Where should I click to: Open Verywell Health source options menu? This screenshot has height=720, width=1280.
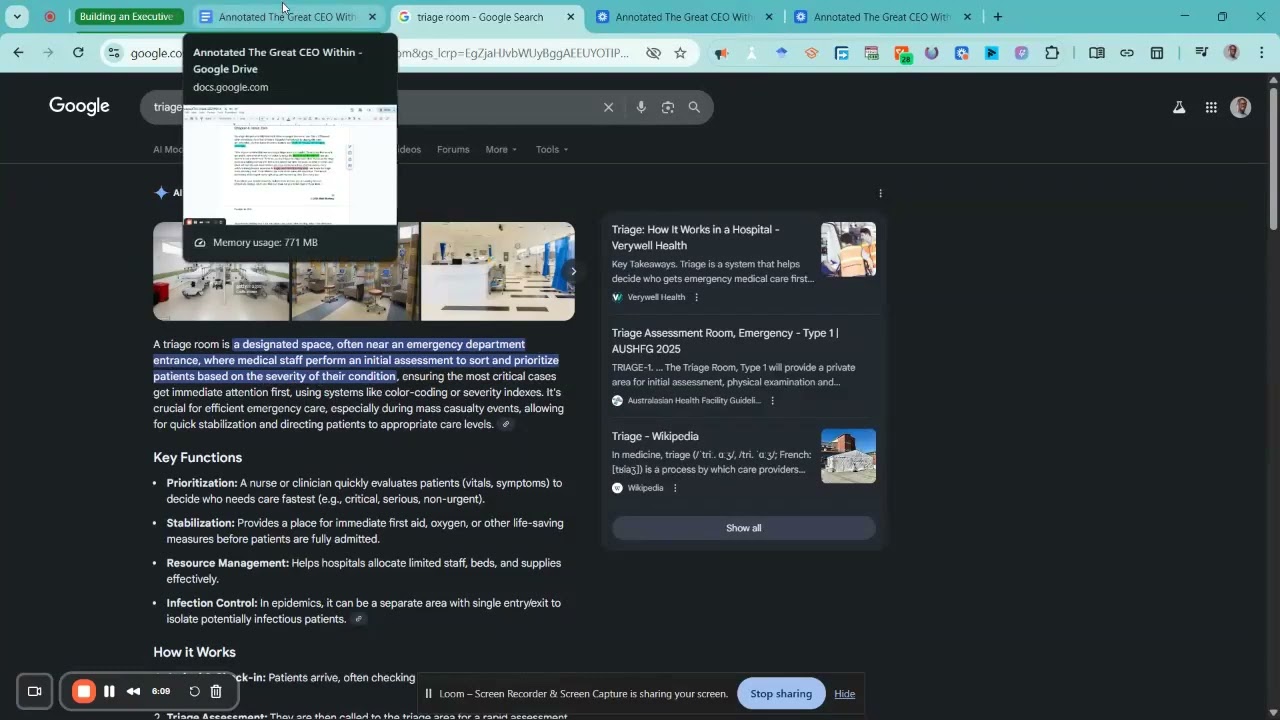(x=697, y=297)
